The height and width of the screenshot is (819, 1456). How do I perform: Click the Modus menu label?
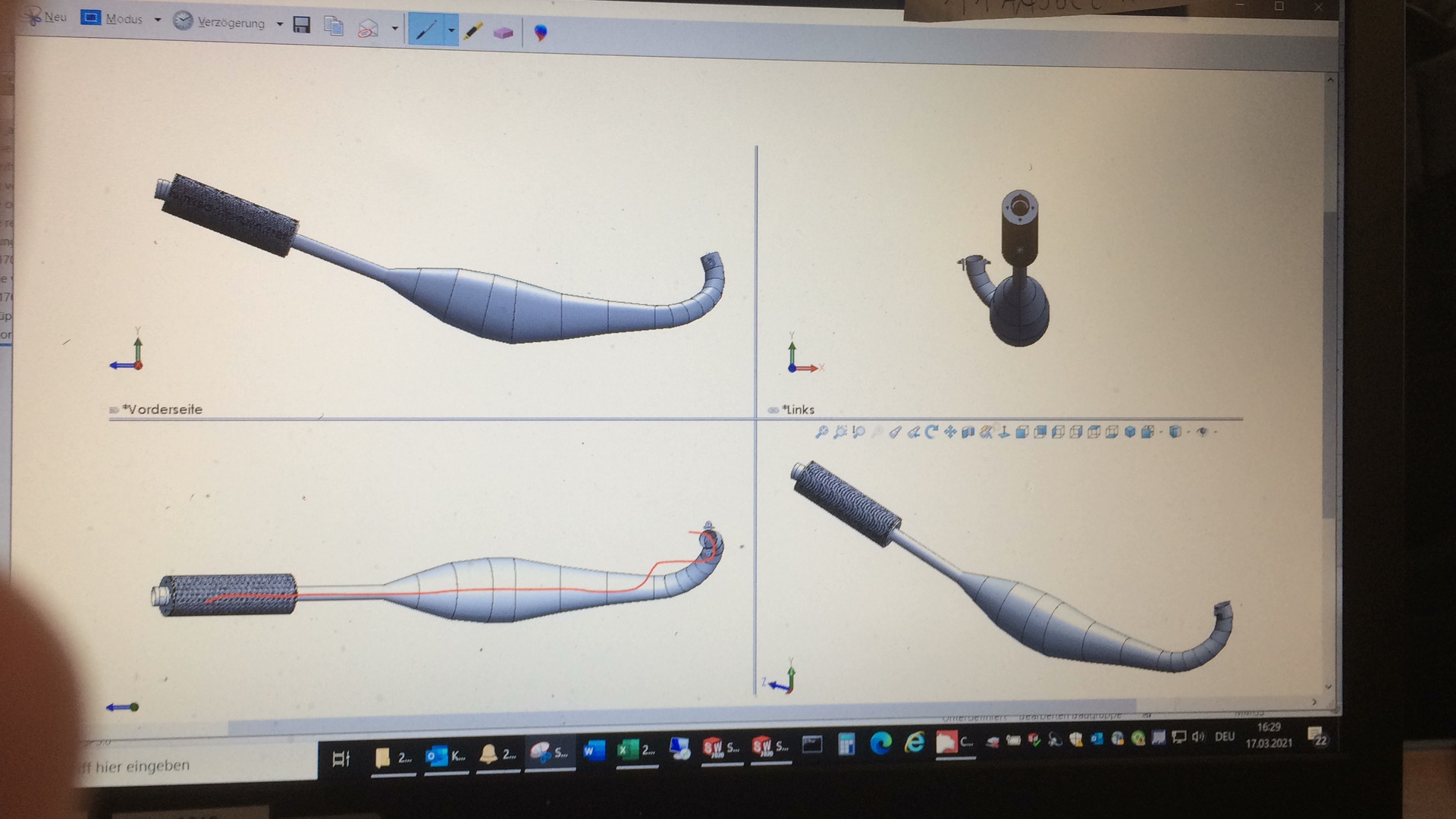tap(124, 19)
